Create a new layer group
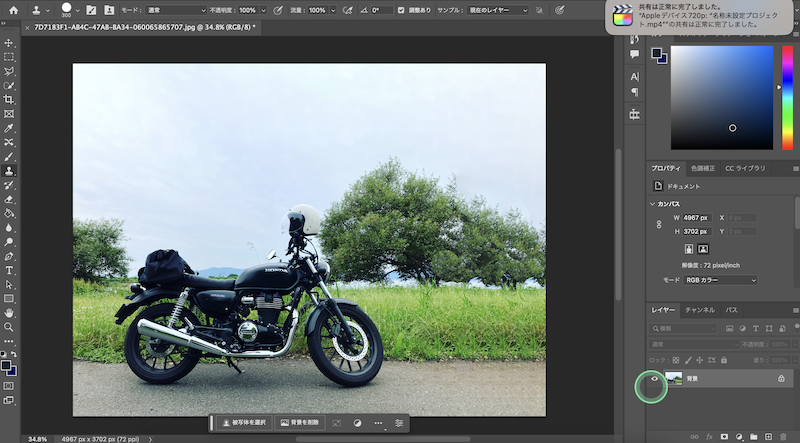The height and width of the screenshot is (443, 800). click(754, 437)
